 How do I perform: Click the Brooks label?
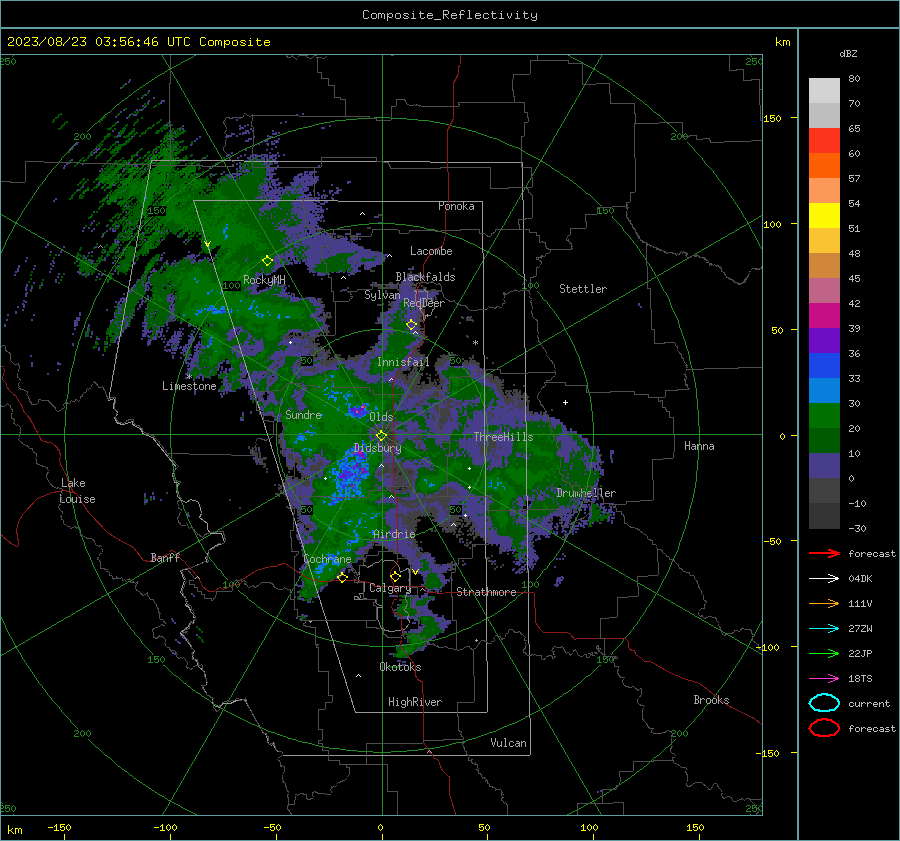(x=711, y=700)
